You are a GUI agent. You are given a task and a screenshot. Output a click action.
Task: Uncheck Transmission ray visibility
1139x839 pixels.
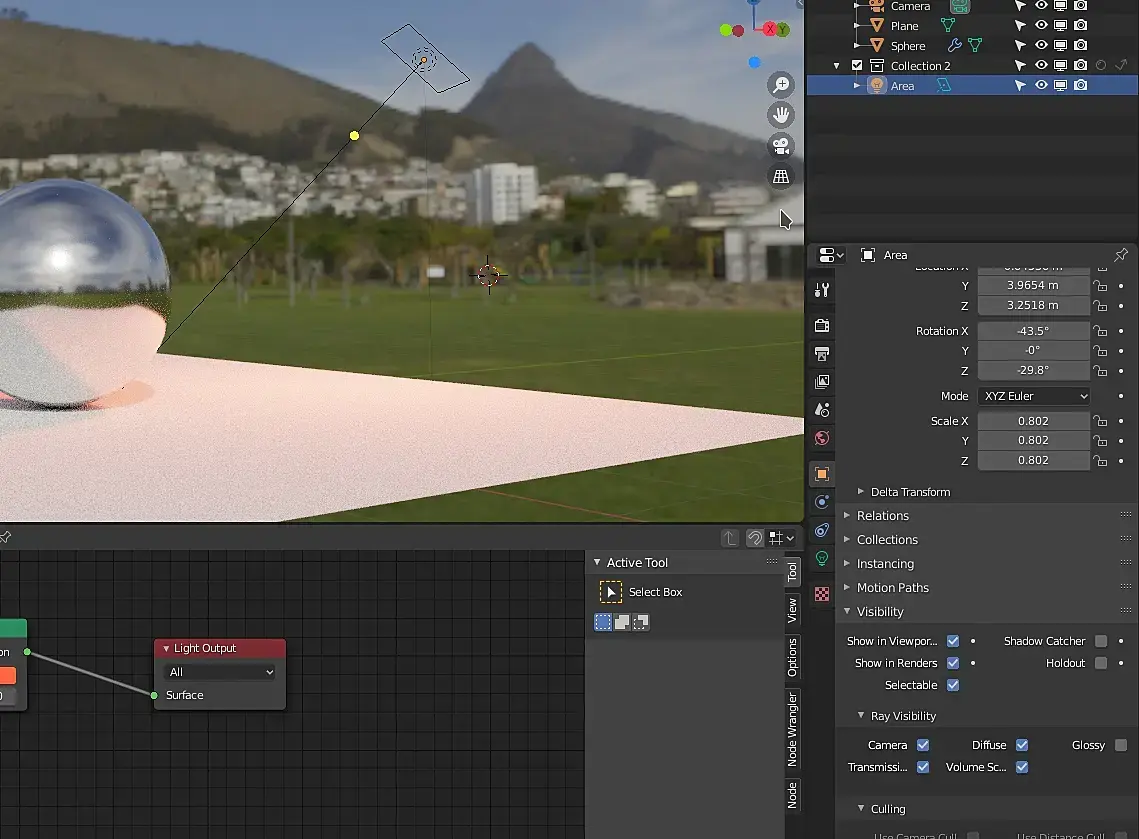[923, 767]
